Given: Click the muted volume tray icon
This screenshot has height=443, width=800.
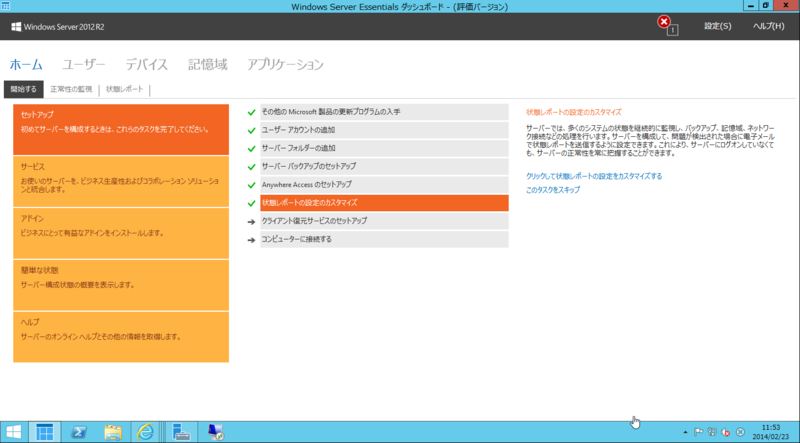Looking at the screenshot, I should tap(726, 432).
